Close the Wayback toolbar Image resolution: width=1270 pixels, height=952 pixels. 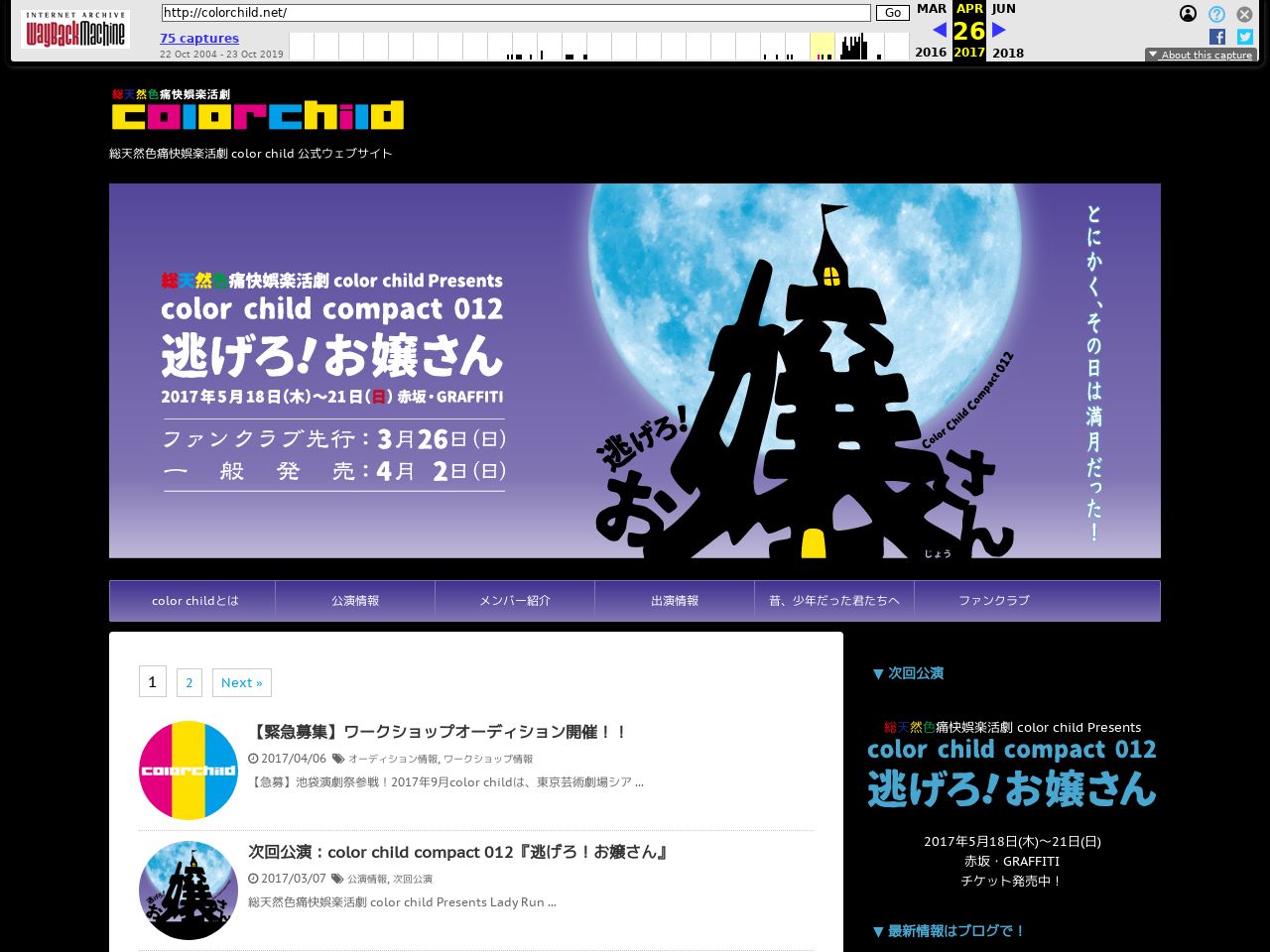point(1244,14)
